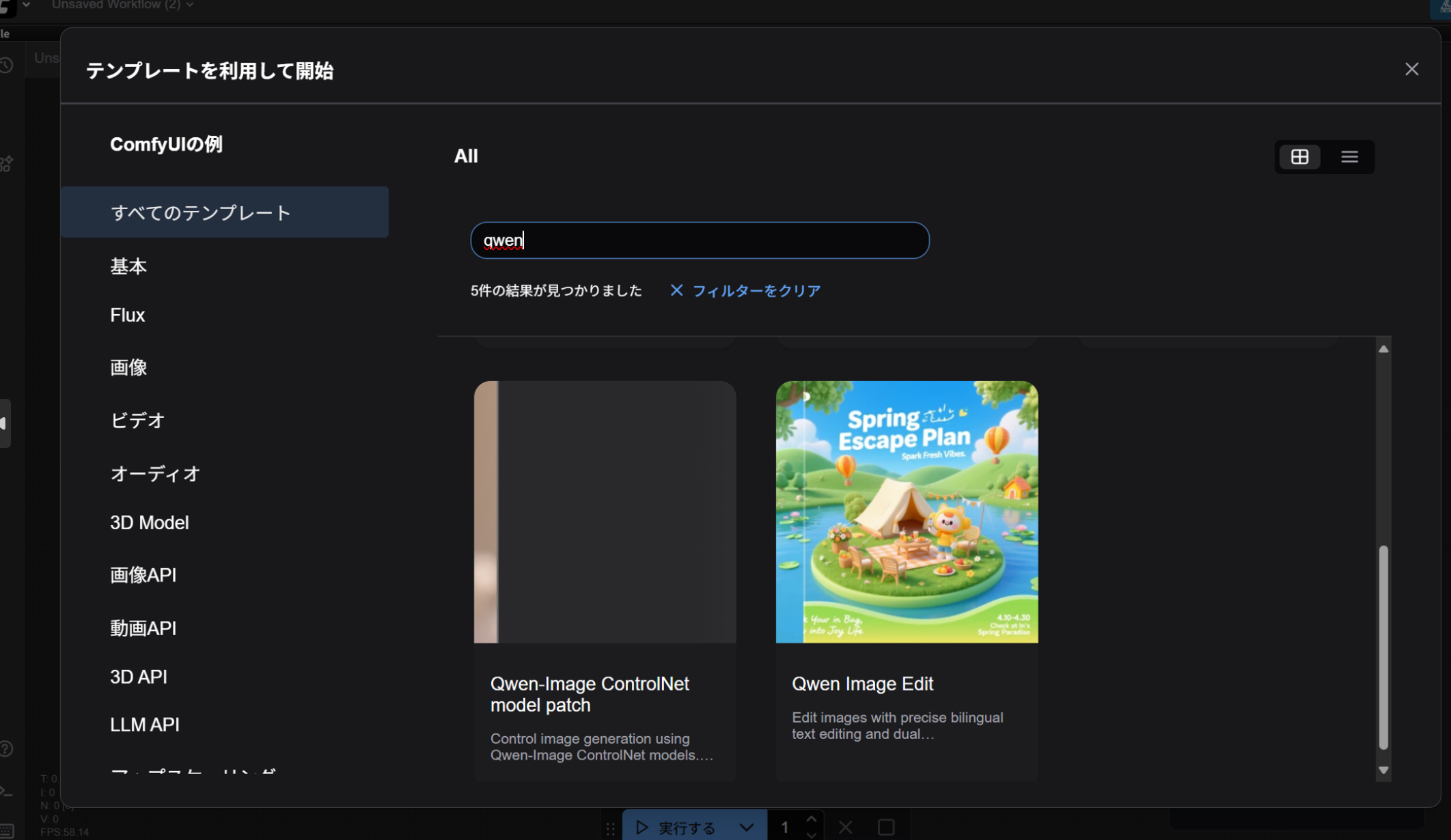Select the ビデオ category
This screenshot has width=1451, height=840.
[137, 420]
